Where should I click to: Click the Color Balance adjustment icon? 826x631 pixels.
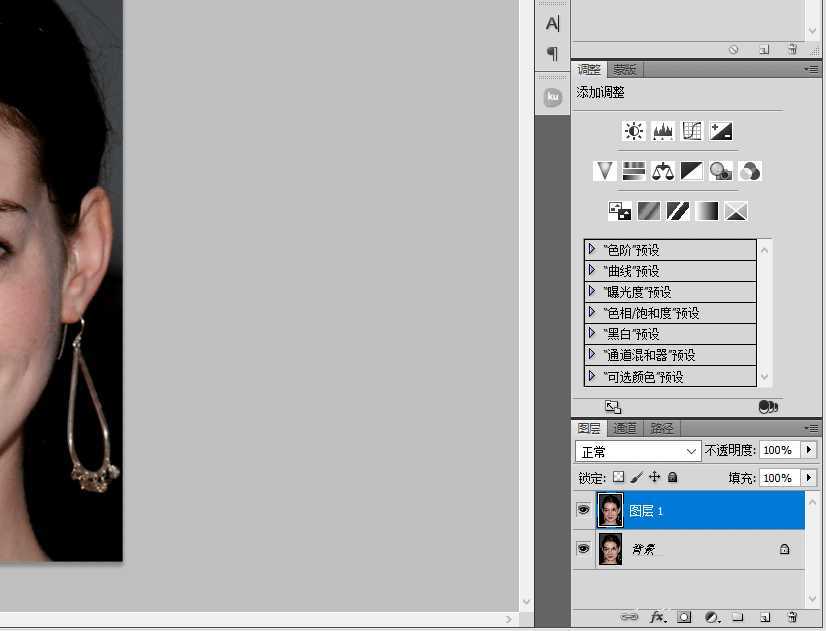pyautogui.click(x=663, y=171)
